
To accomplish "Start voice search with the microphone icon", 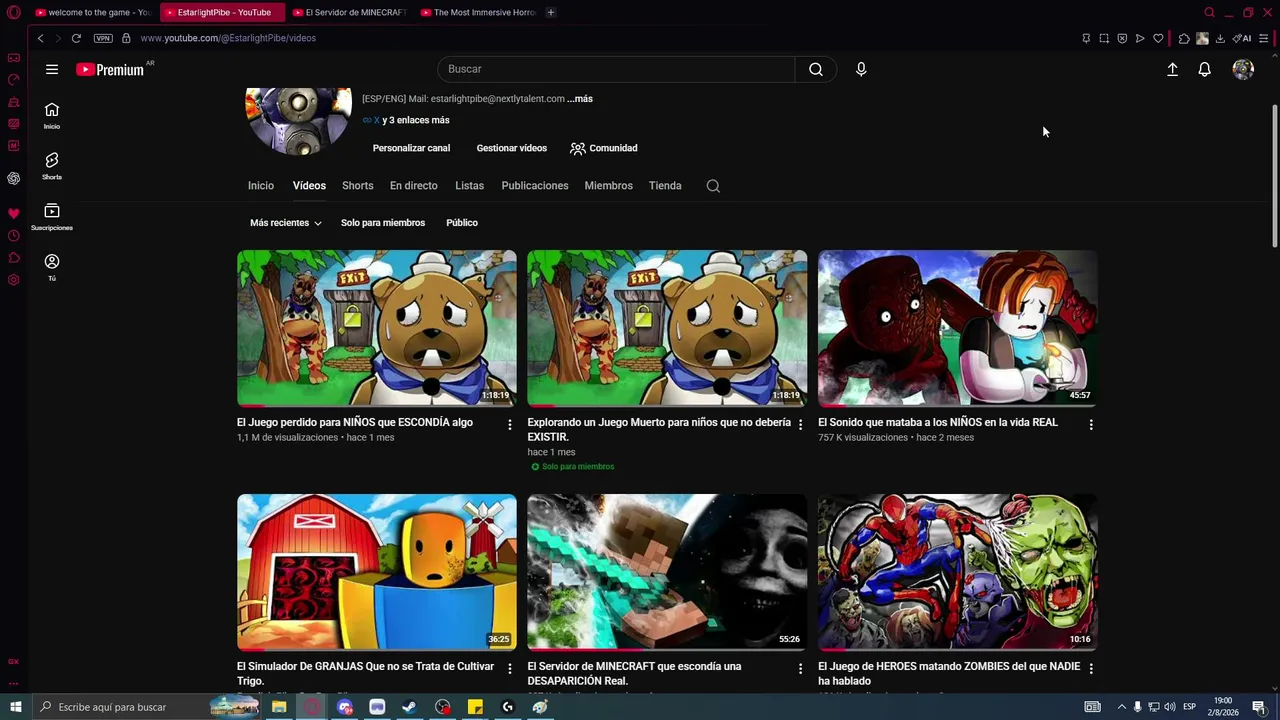I will tap(861, 69).
